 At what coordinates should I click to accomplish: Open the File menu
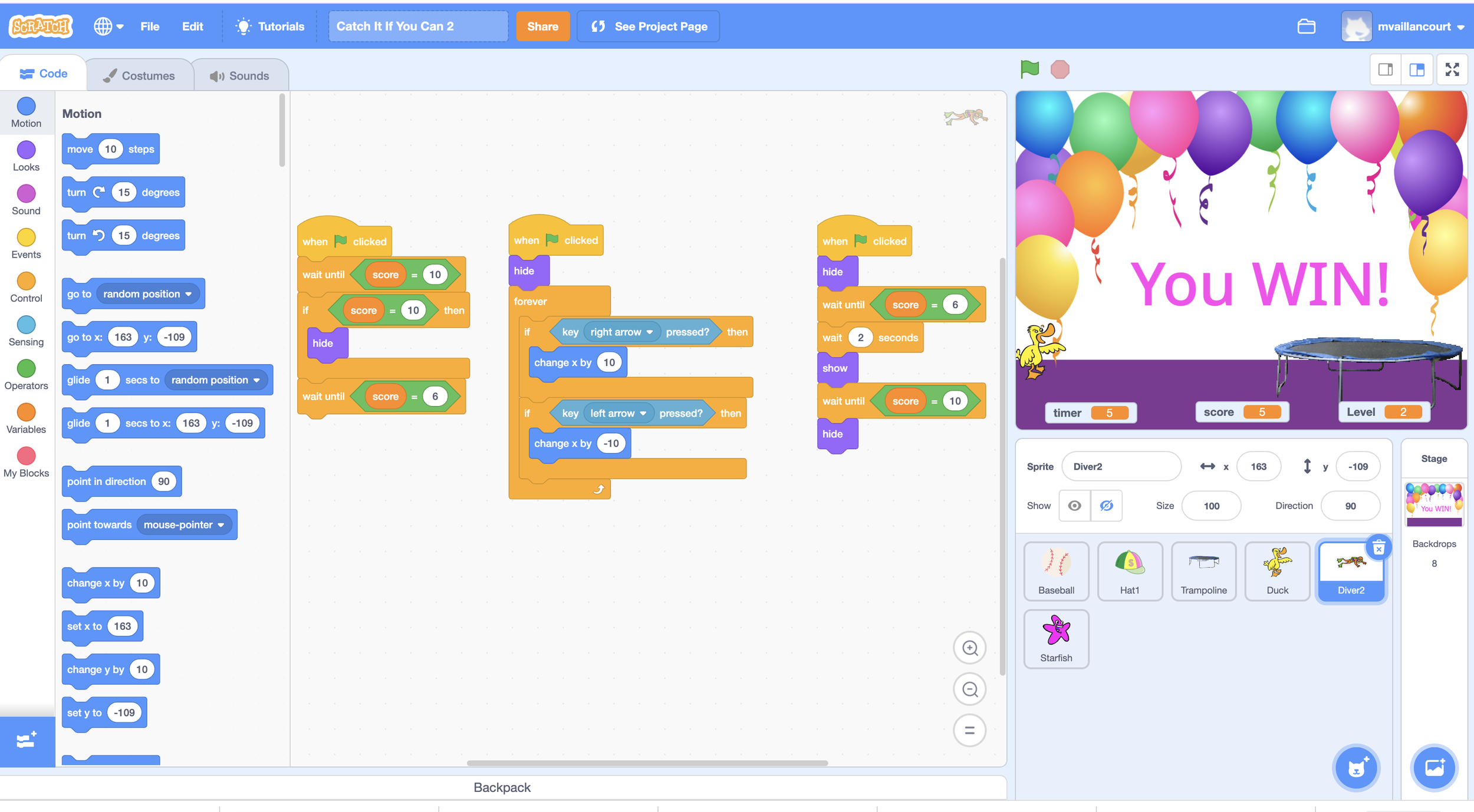[x=150, y=27]
